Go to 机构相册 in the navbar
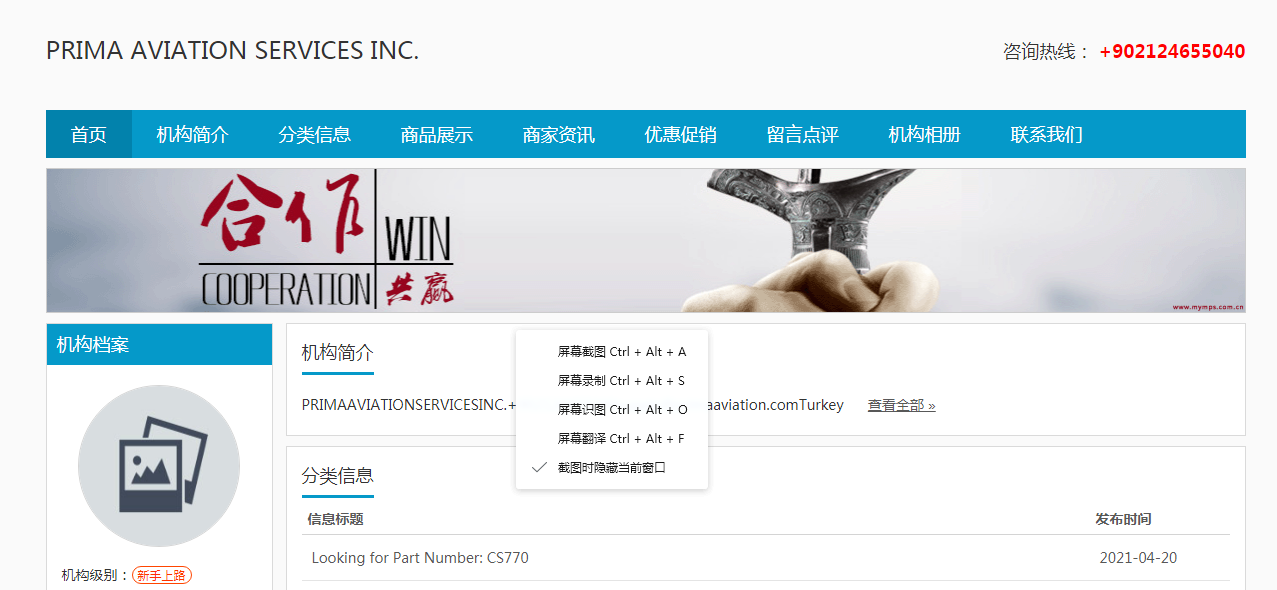This screenshot has height=590, width=1277. [925, 134]
